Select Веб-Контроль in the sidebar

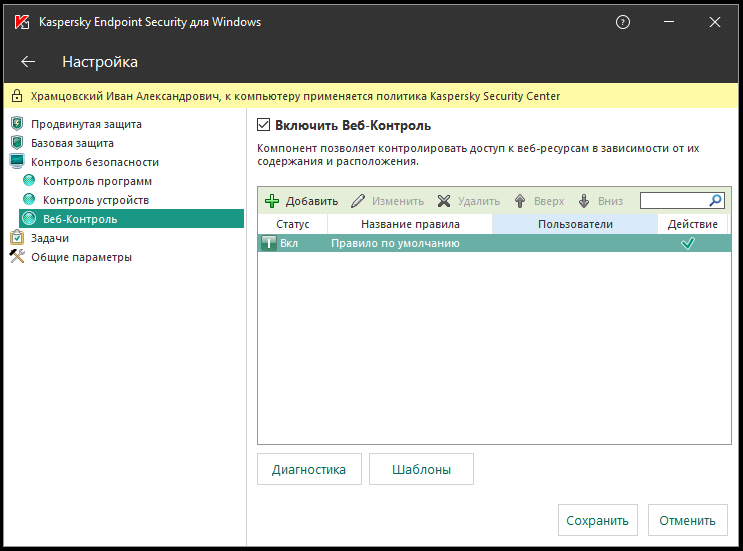[x=80, y=219]
